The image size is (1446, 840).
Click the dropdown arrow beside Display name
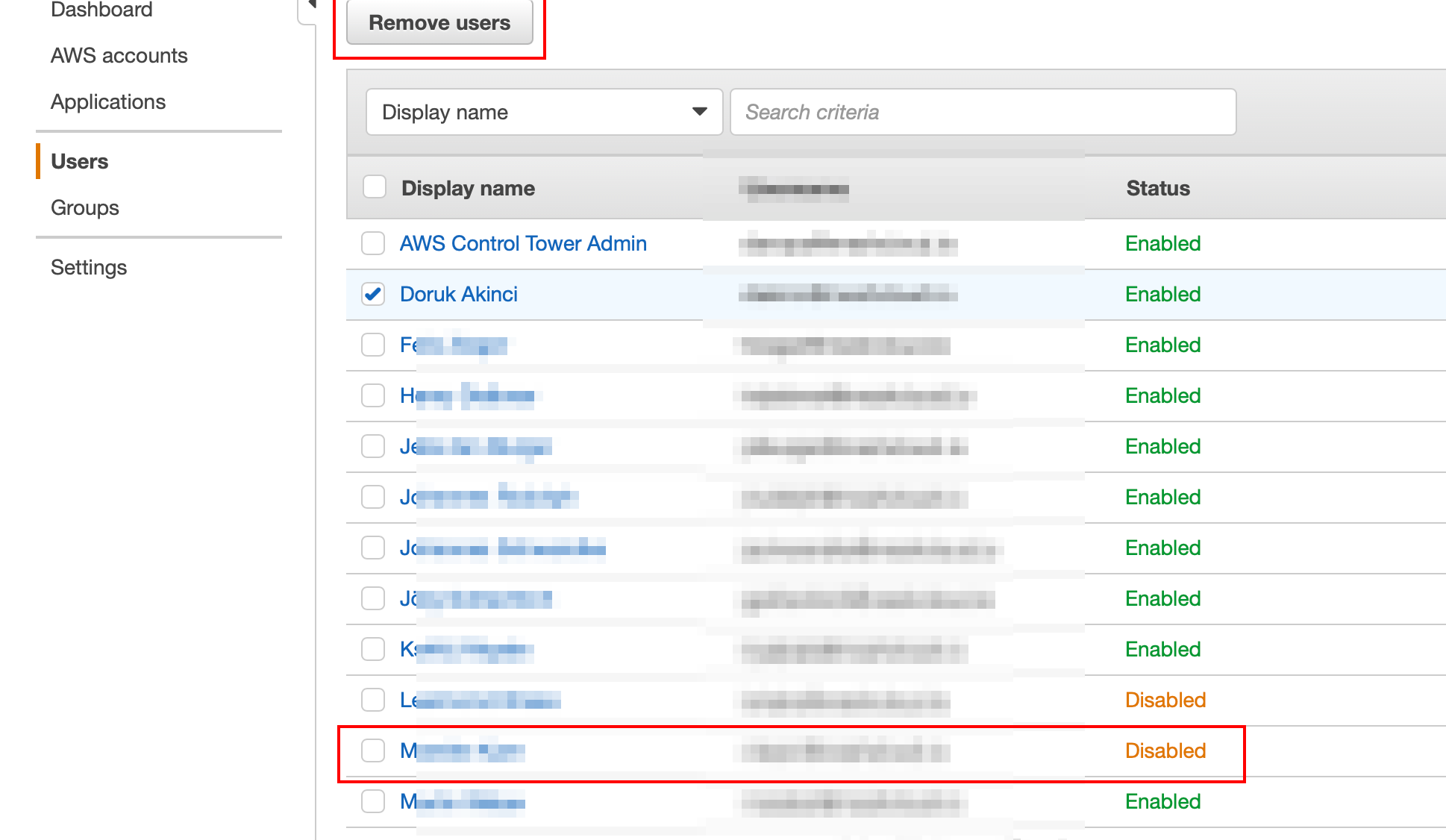coord(699,112)
